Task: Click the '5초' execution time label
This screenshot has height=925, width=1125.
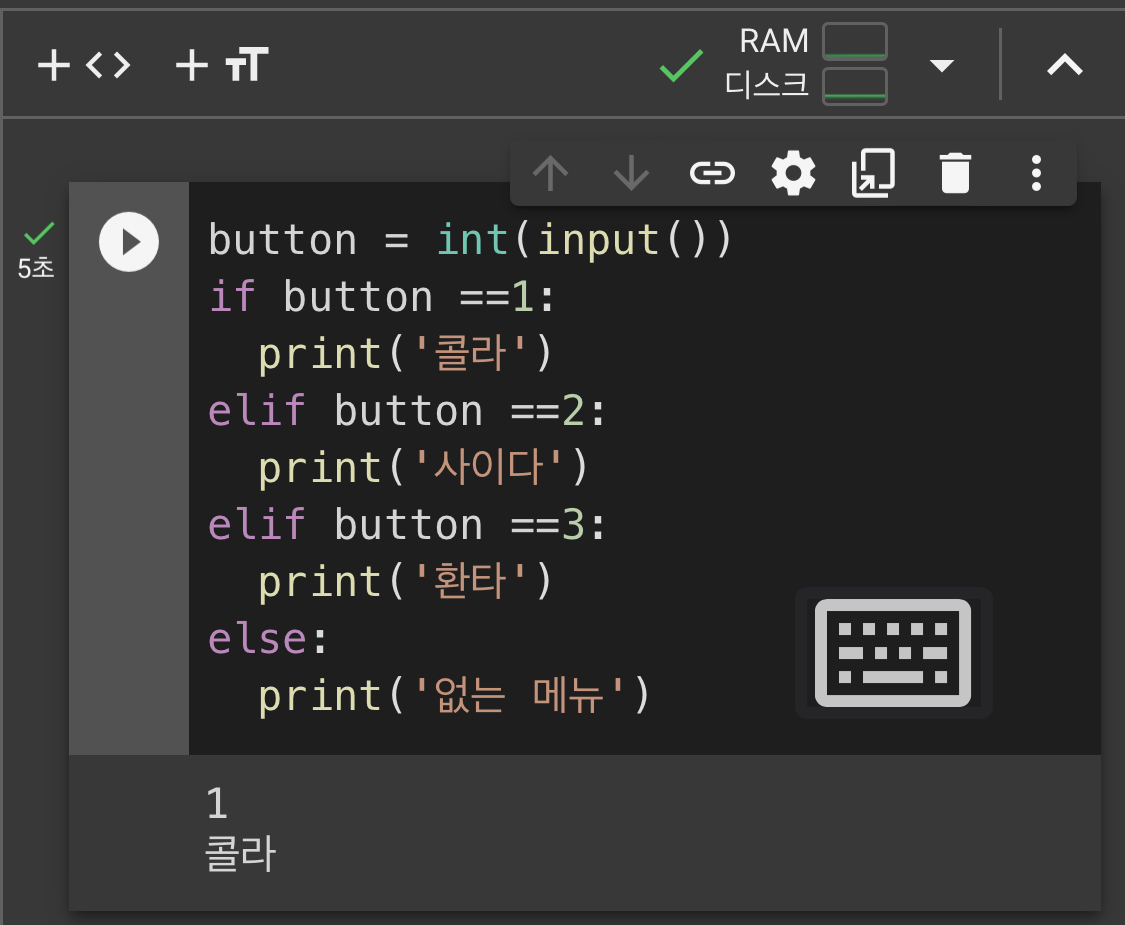Action: 36,268
